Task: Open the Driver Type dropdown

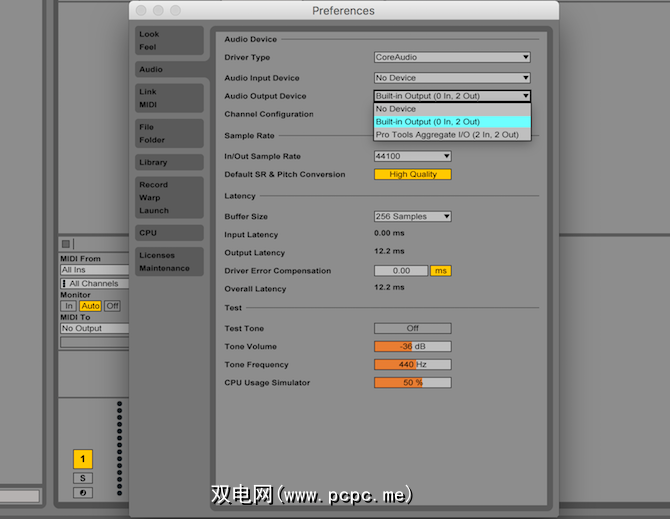Action: (x=452, y=57)
